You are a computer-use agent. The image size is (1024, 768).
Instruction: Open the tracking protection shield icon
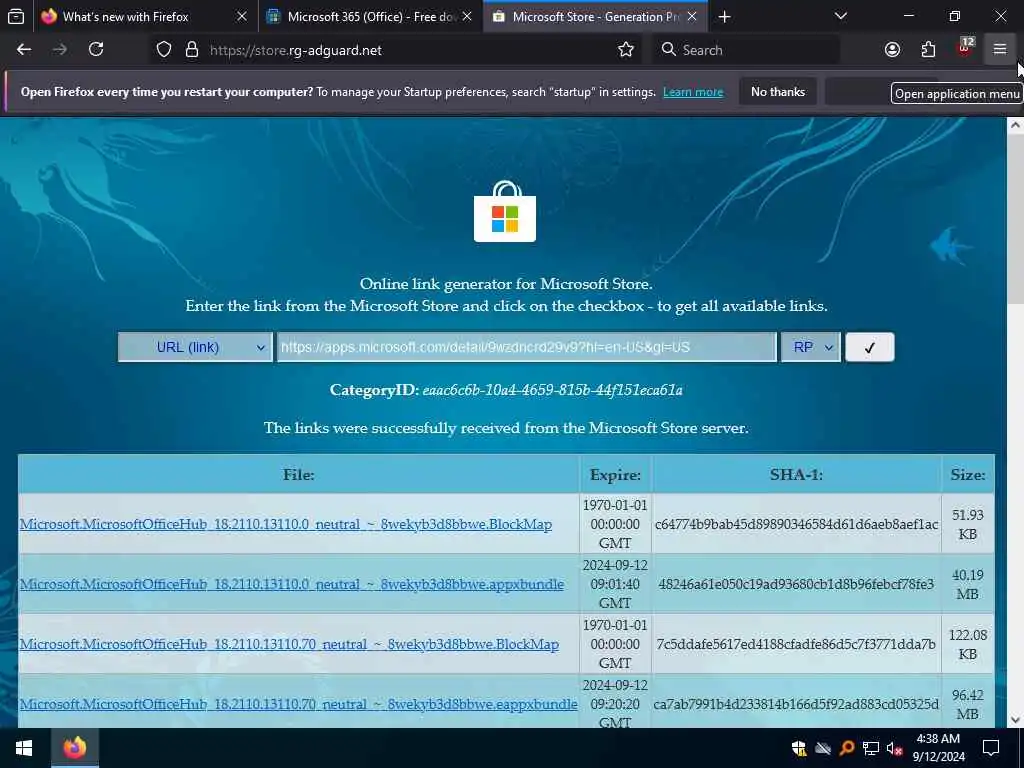[x=164, y=50]
